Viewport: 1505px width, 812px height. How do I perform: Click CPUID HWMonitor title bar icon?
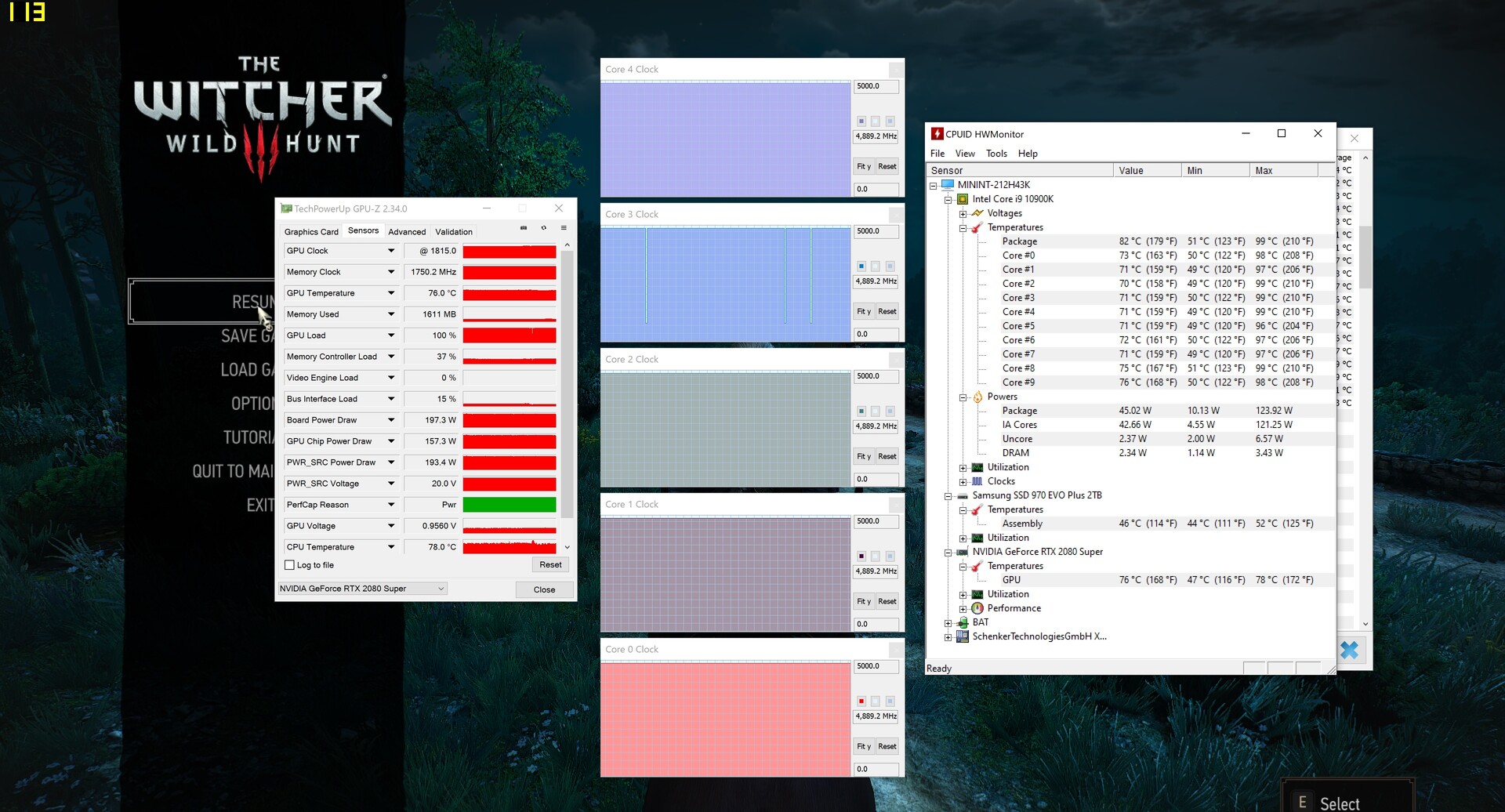click(x=937, y=134)
